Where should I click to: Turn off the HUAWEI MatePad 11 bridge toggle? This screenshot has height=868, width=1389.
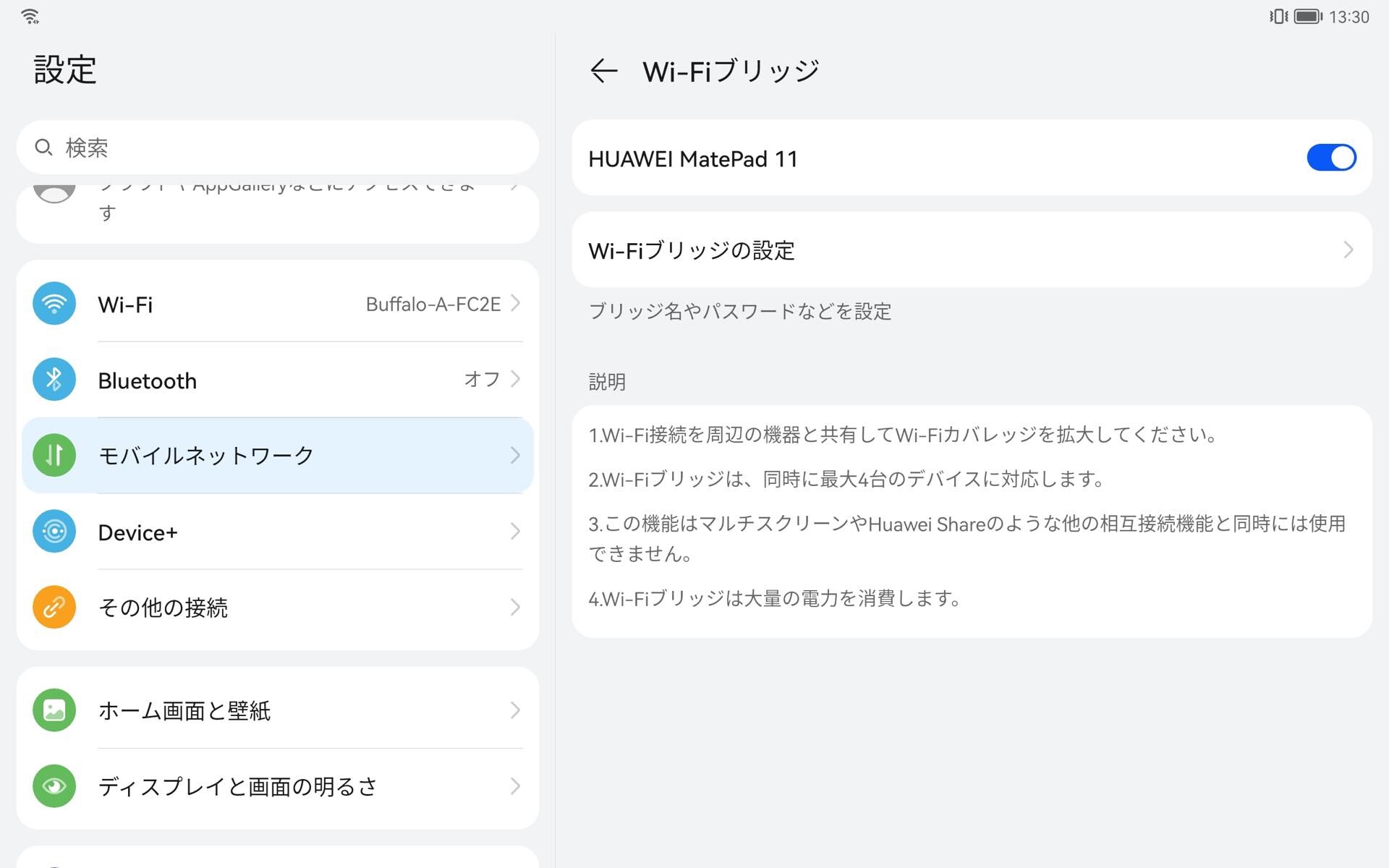tap(1330, 158)
